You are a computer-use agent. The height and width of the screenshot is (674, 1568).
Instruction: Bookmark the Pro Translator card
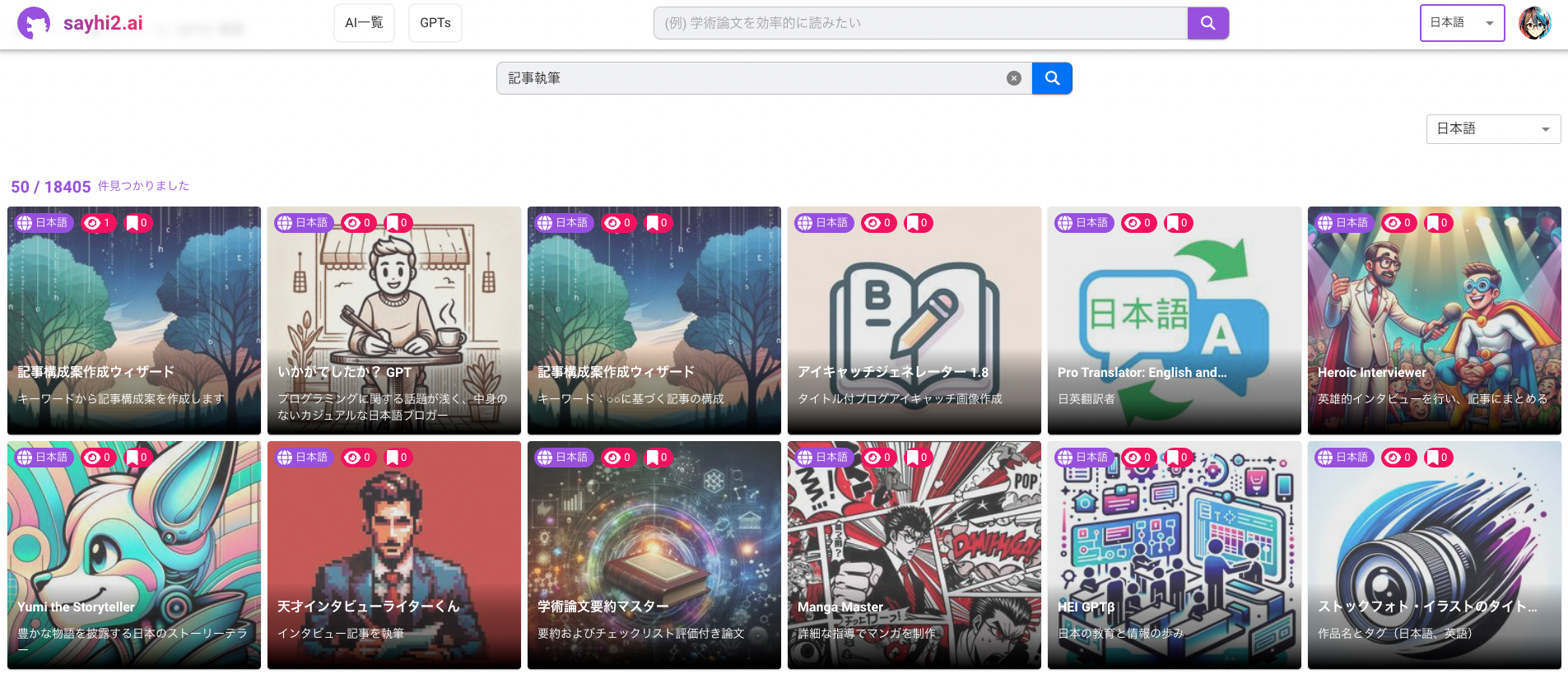[x=1178, y=223]
